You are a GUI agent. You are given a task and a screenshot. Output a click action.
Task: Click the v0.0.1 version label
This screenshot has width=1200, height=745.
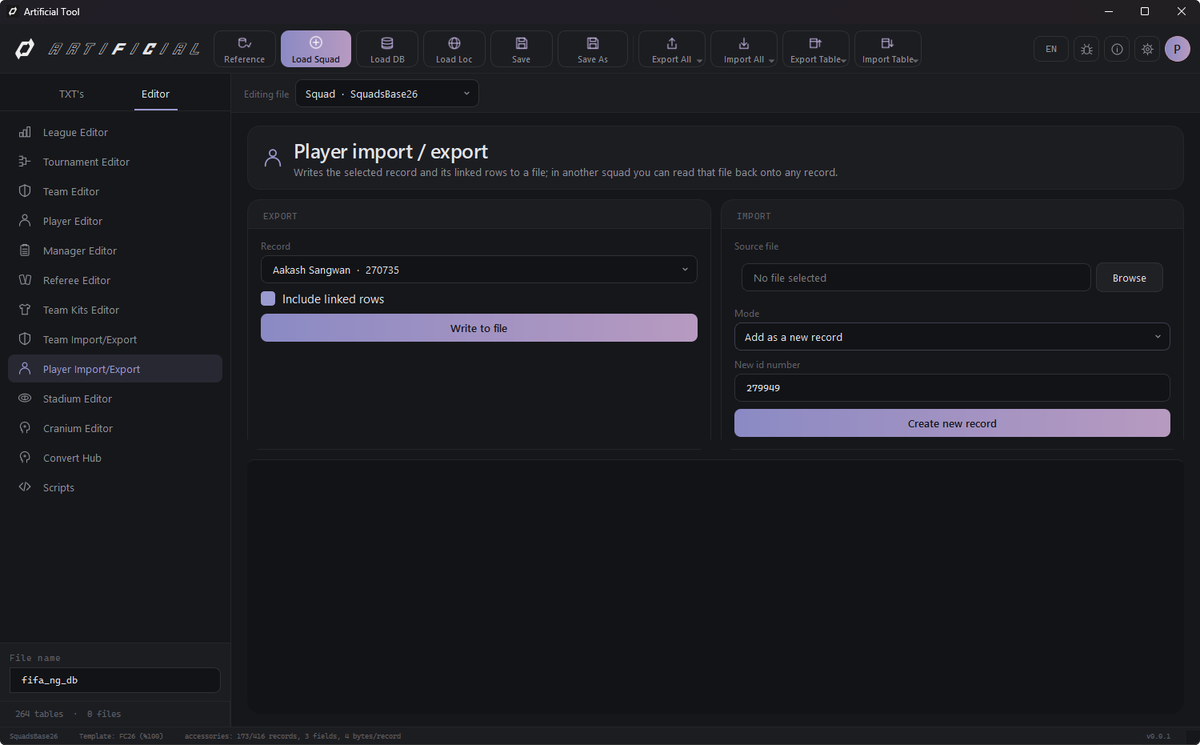[x=1158, y=736]
